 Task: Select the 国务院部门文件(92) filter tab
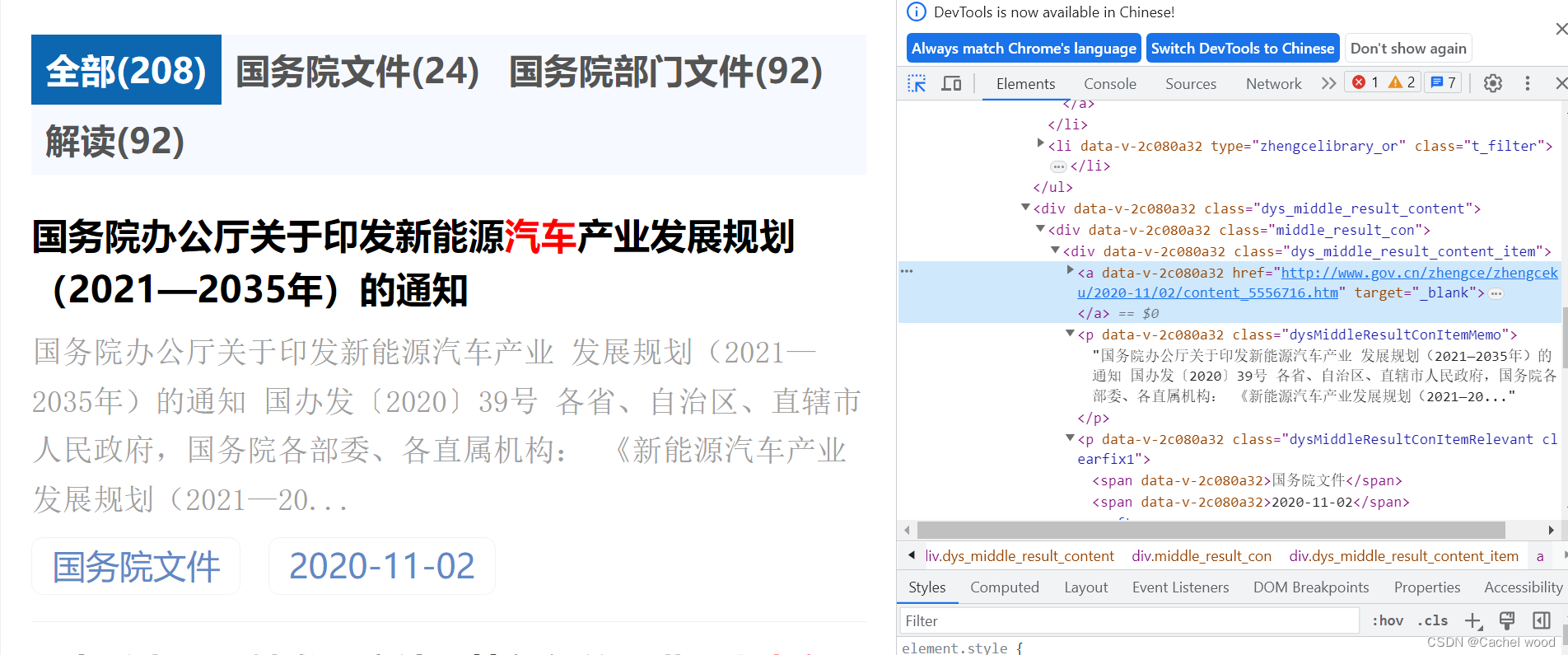coord(666,71)
